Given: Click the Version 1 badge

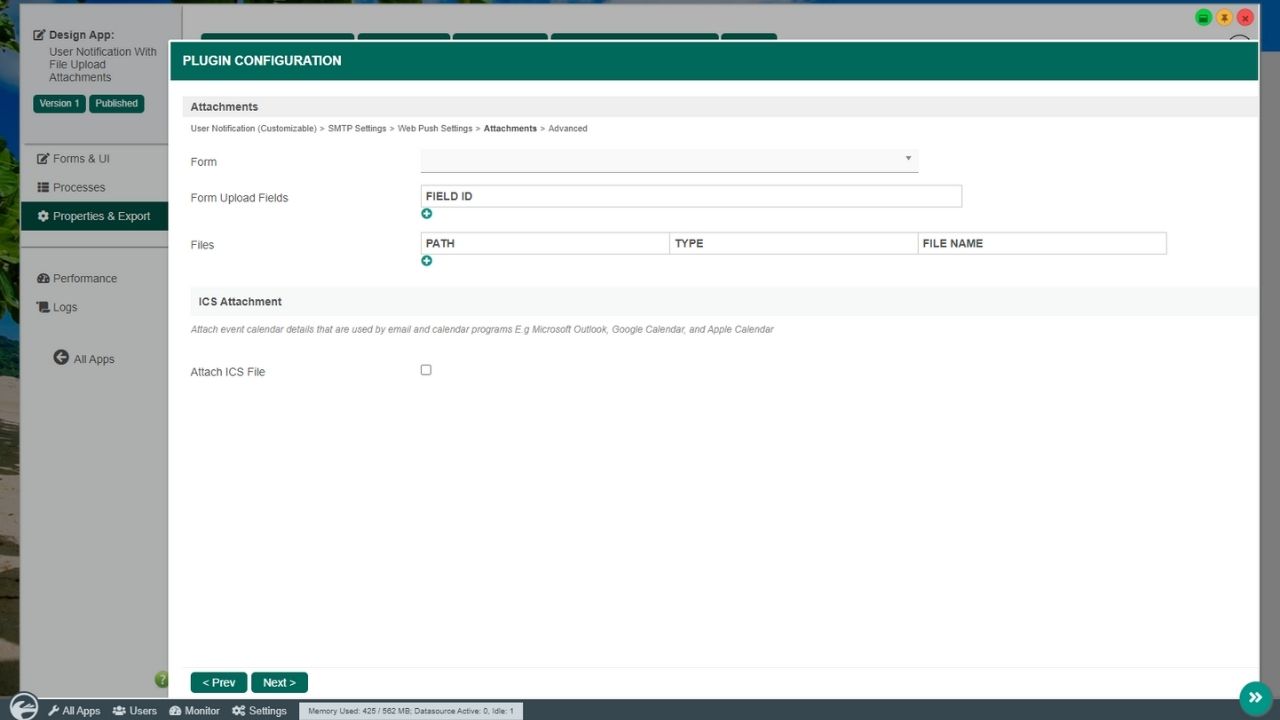Looking at the screenshot, I should tap(59, 104).
